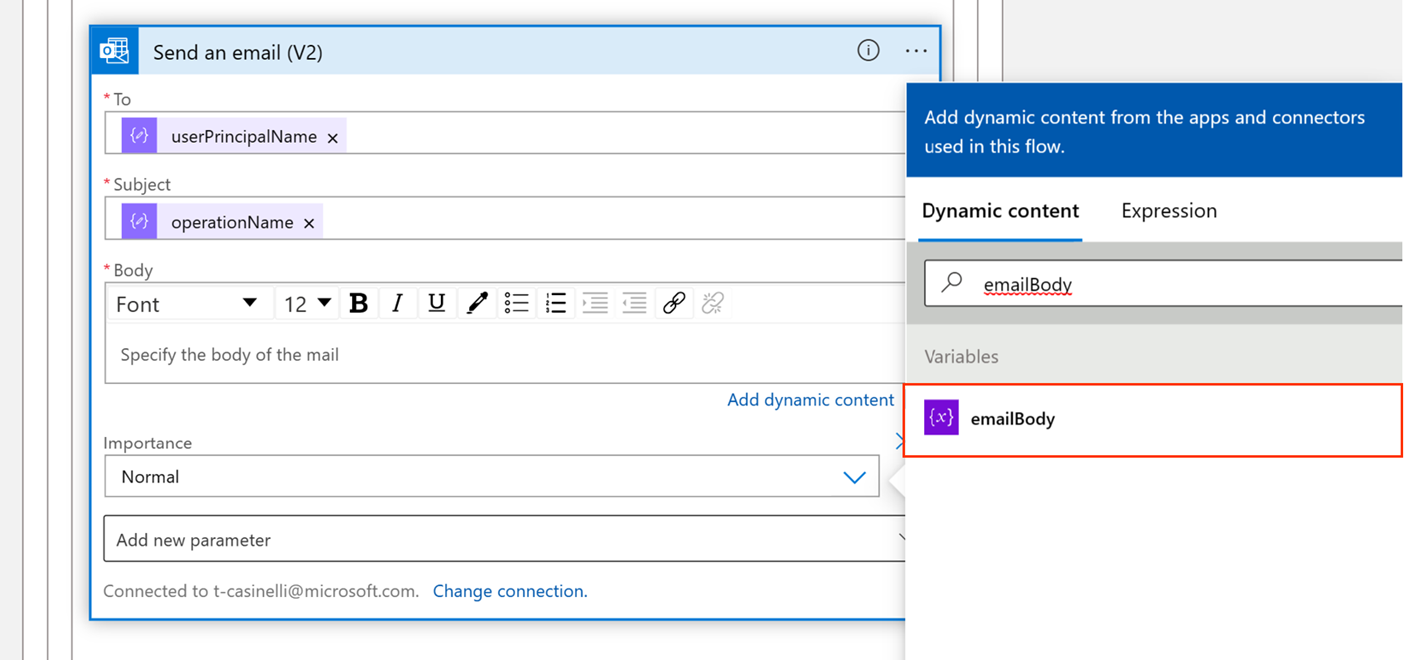Viewport: 1404px width, 660px height.
Task: Click the Change connection link
Action: (510, 591)
